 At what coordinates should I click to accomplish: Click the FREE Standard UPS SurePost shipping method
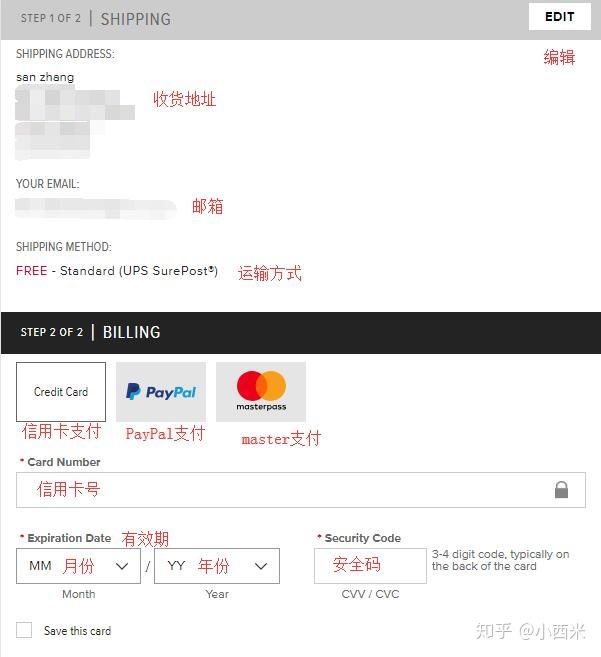(x=117, y=271)
